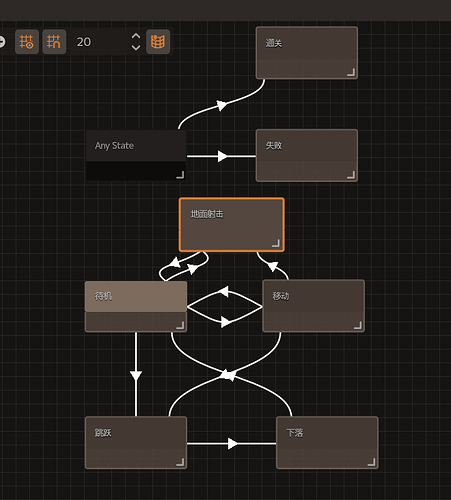The width and height of the screenshot is (451, 500).
Task: Select the 失败 state node
Action: click(x=307, y=155)
